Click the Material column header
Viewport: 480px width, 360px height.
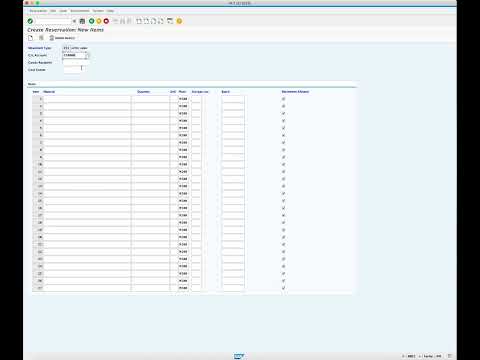pyautogui.click(x=49, y=92)
